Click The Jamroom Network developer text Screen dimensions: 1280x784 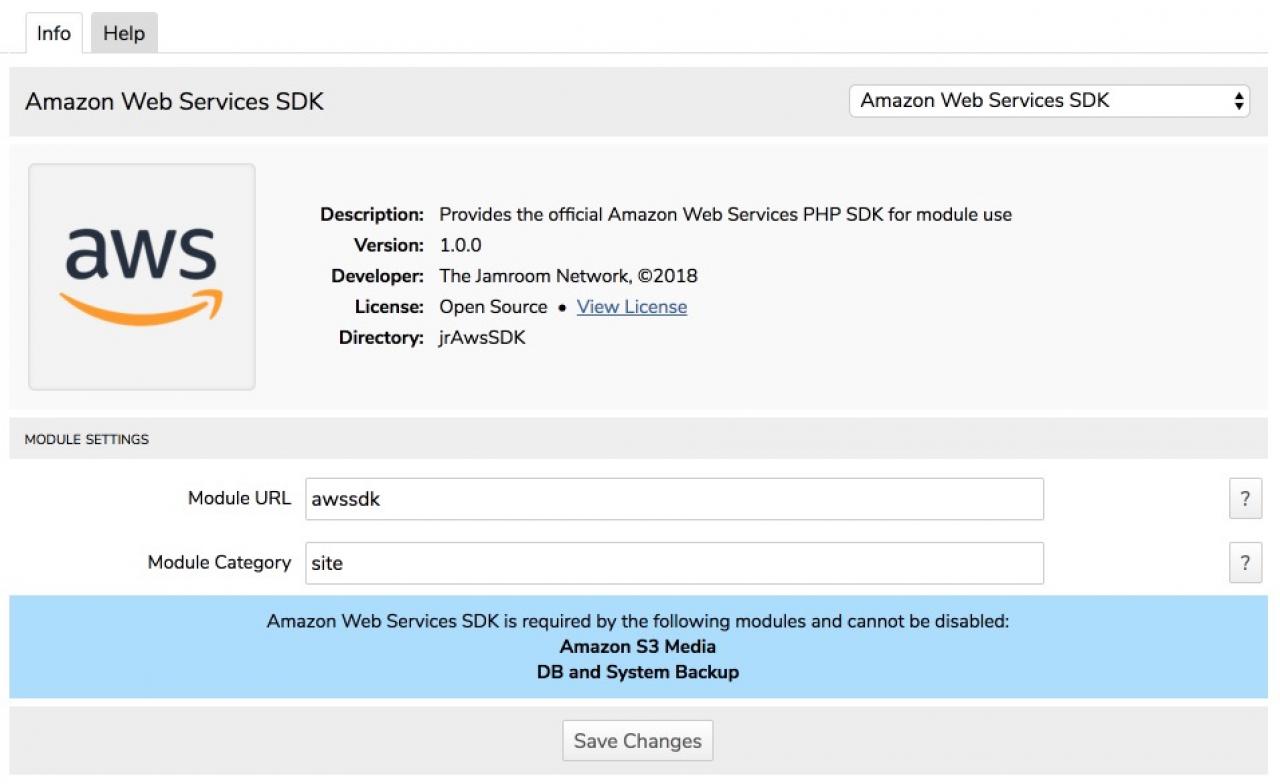click(x=568, y=276)
